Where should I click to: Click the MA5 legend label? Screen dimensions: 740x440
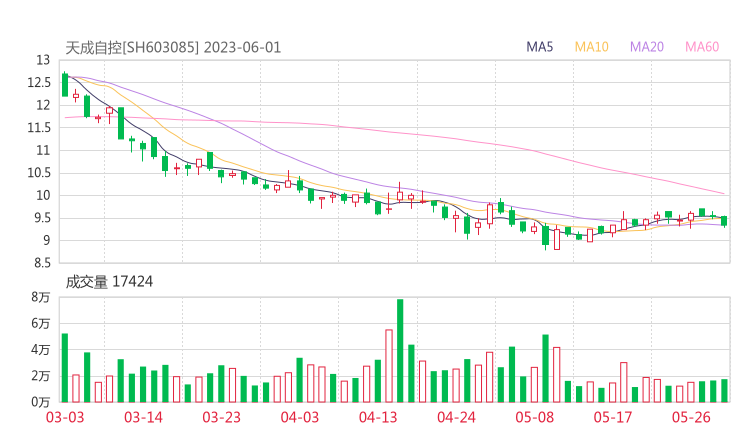[539, 47]
